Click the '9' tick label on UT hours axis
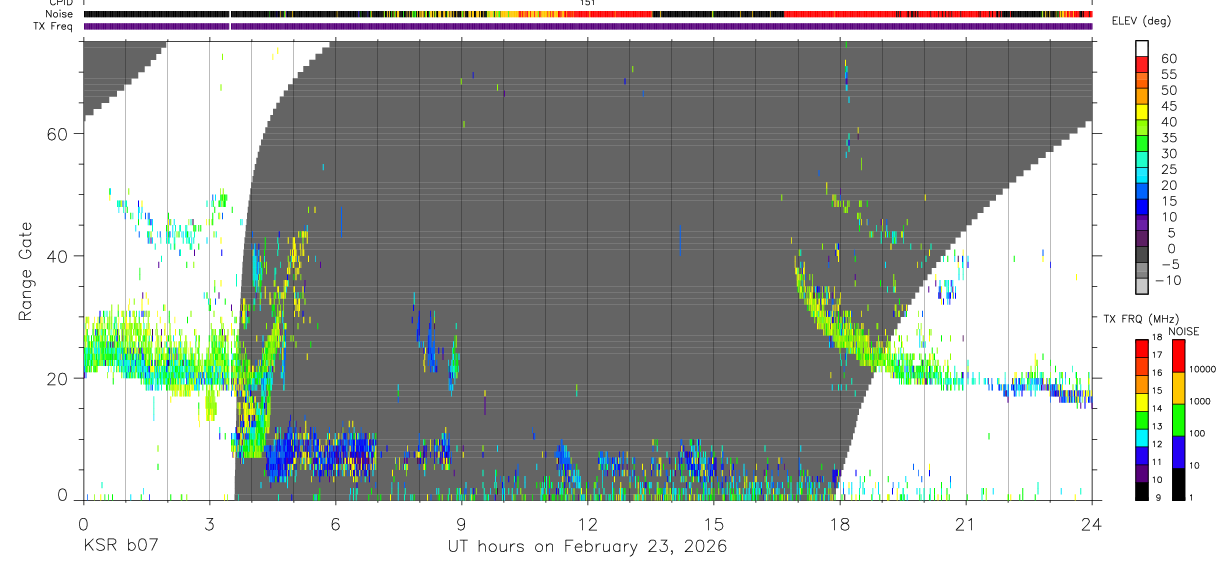Viewport: 1228px width, 567px height. 461,524
